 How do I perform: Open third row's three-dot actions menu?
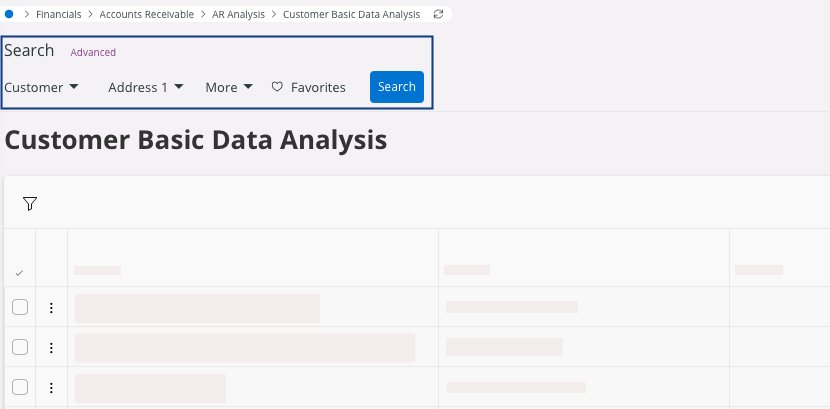click(x=51, y=387)
